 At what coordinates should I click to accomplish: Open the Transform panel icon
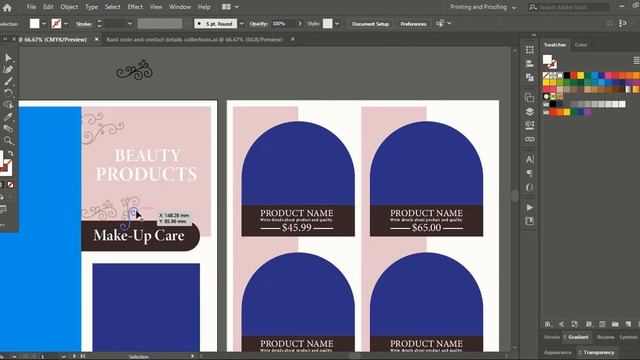pos(529,50)
